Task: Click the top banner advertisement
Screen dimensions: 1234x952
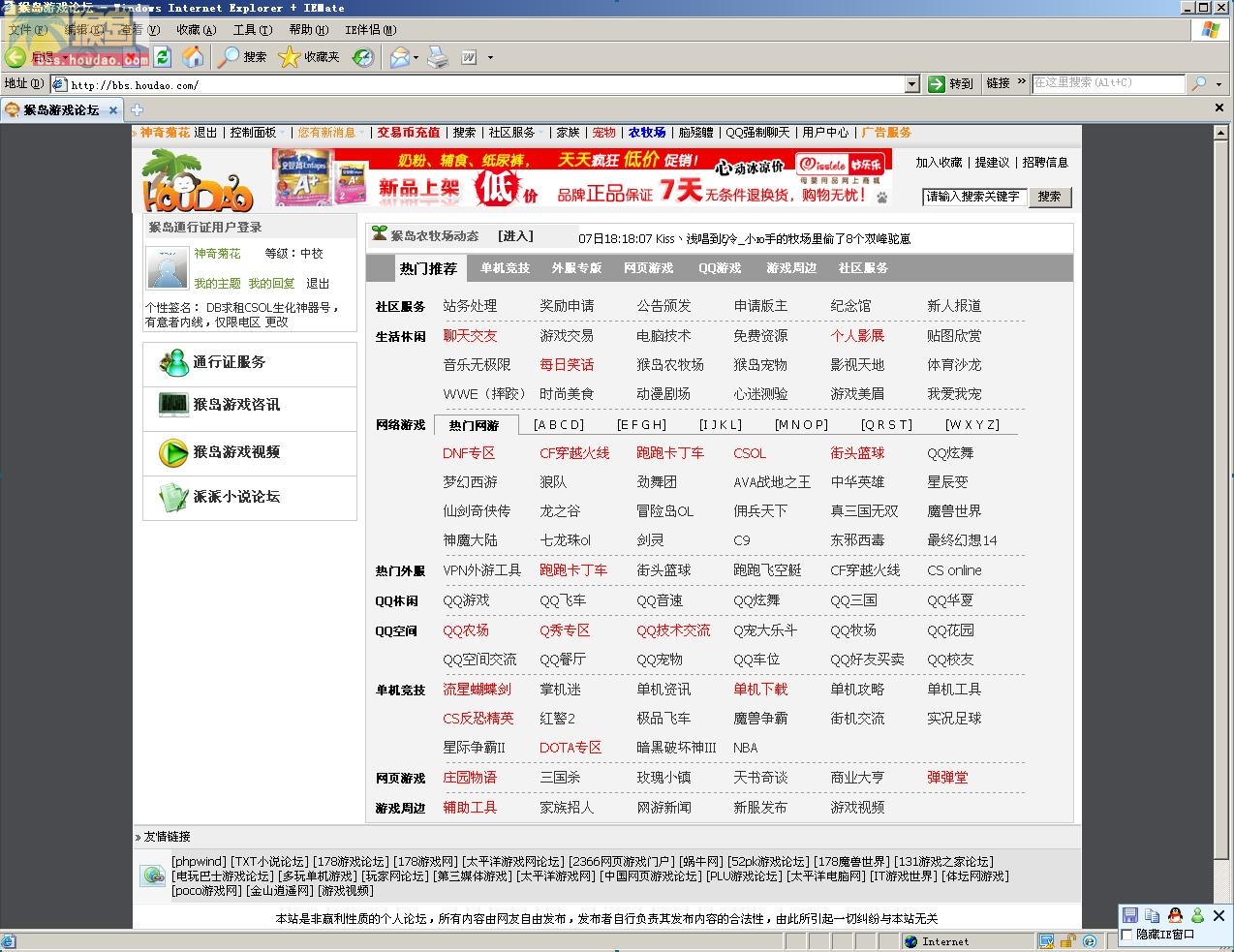Action: [581, 177]
